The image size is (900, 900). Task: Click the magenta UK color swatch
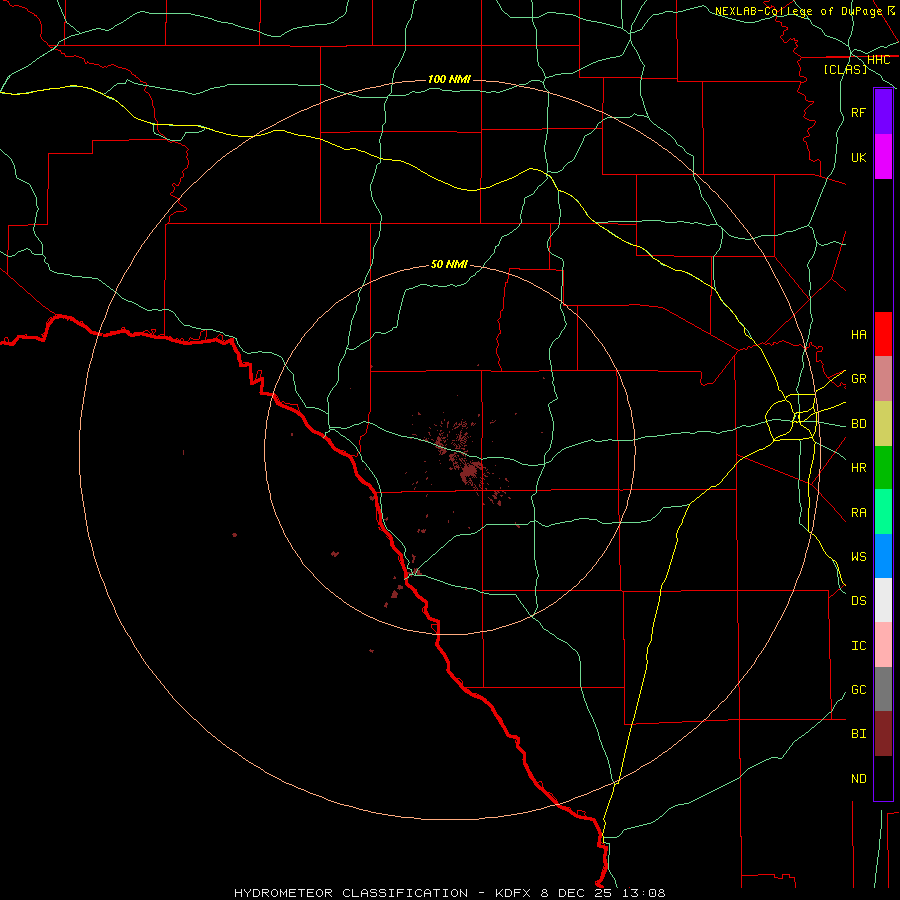click(883, 157)
